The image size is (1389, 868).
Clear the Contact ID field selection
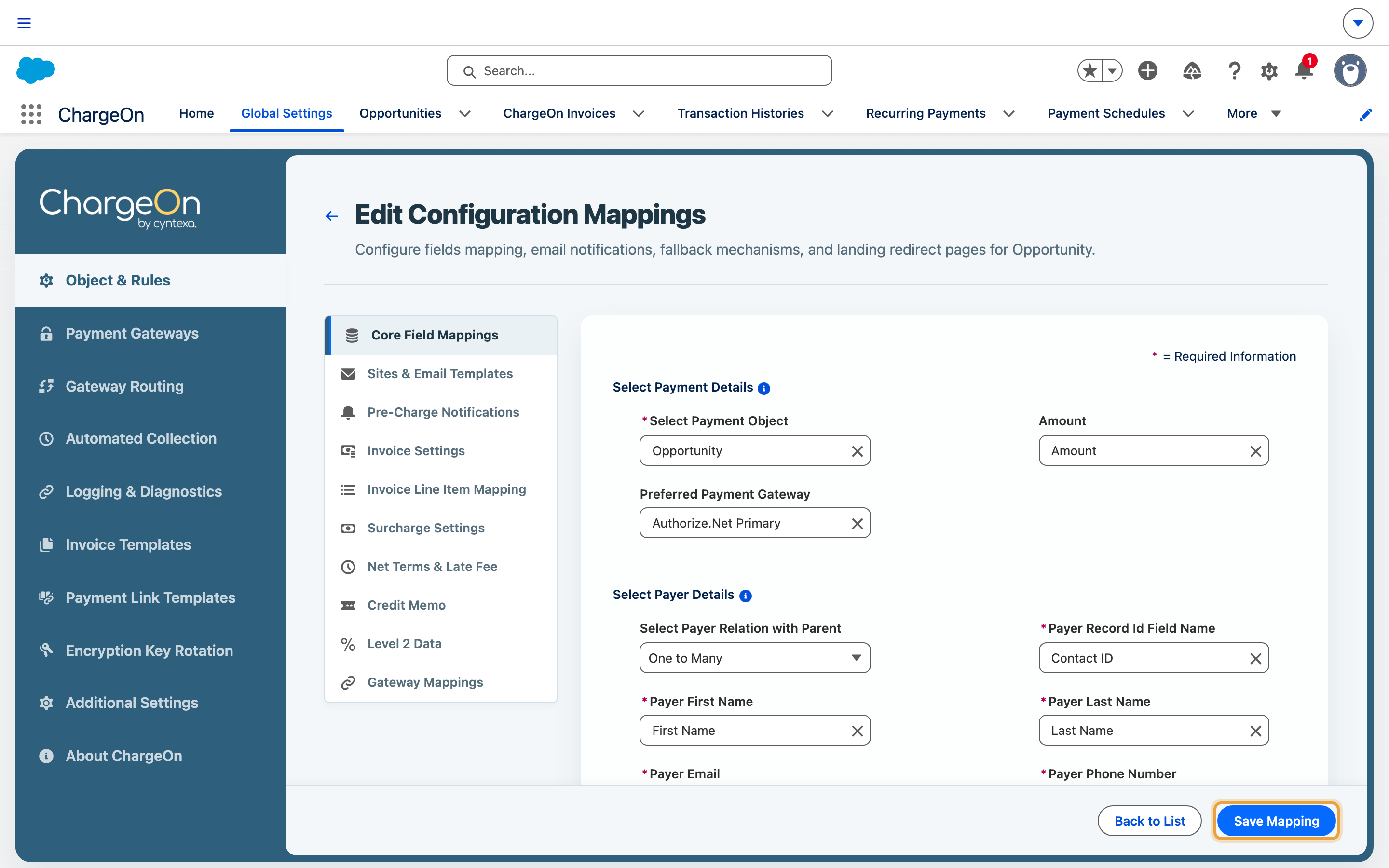[1256, 658]
